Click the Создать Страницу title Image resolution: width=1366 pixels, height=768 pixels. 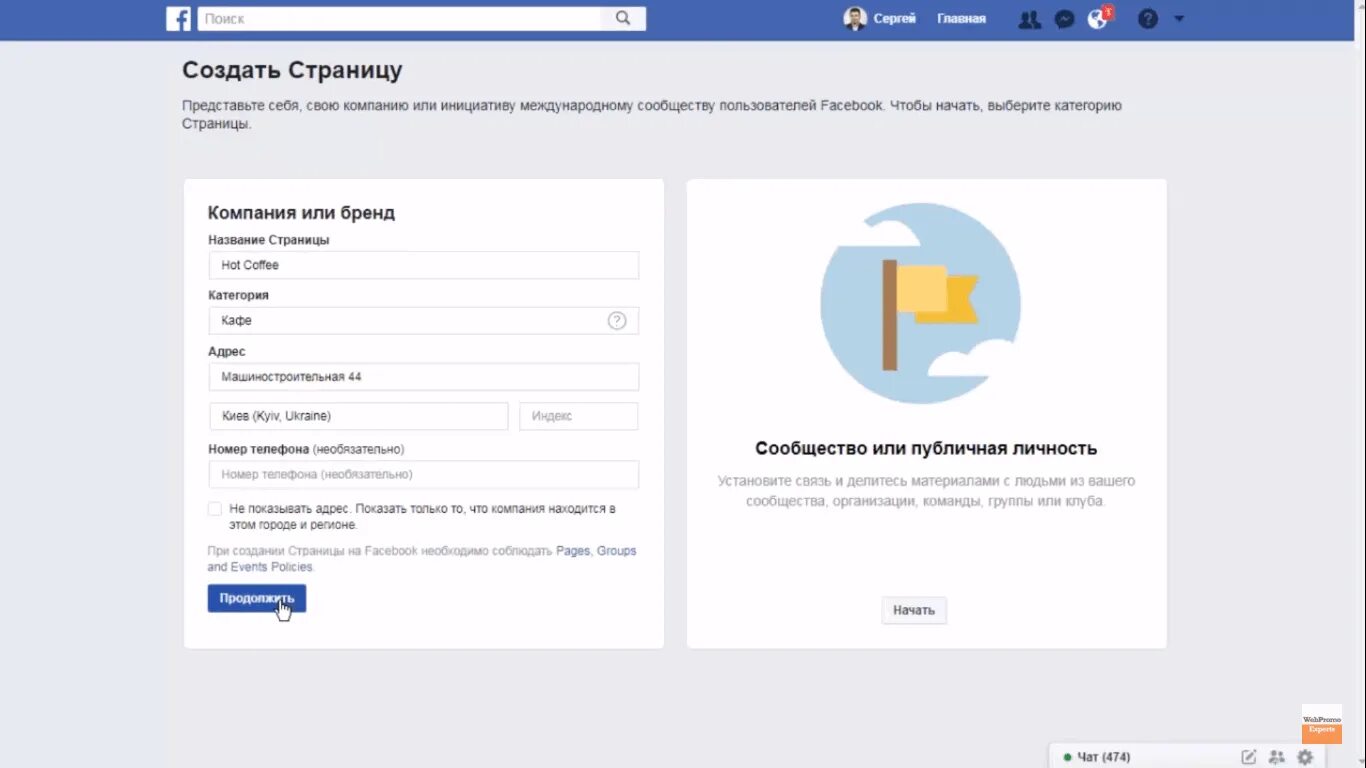(x=292, y=70)
